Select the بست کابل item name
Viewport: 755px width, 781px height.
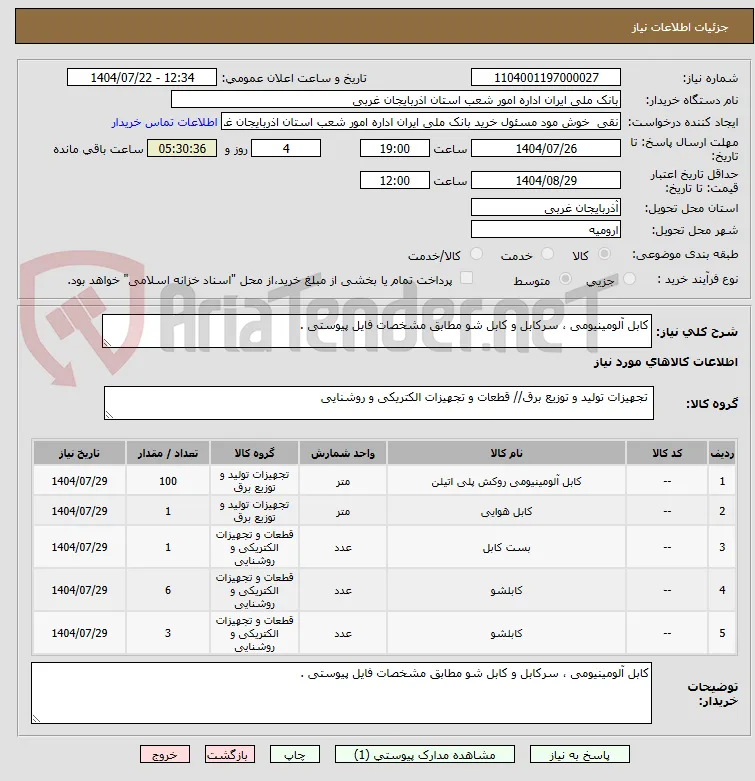506,548
